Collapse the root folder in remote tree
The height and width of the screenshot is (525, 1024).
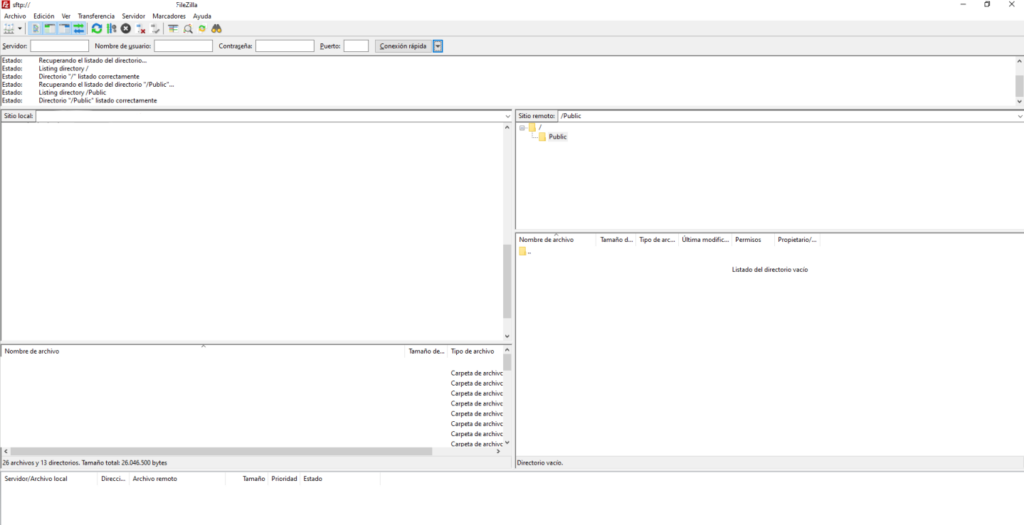(x=521, y=127)
